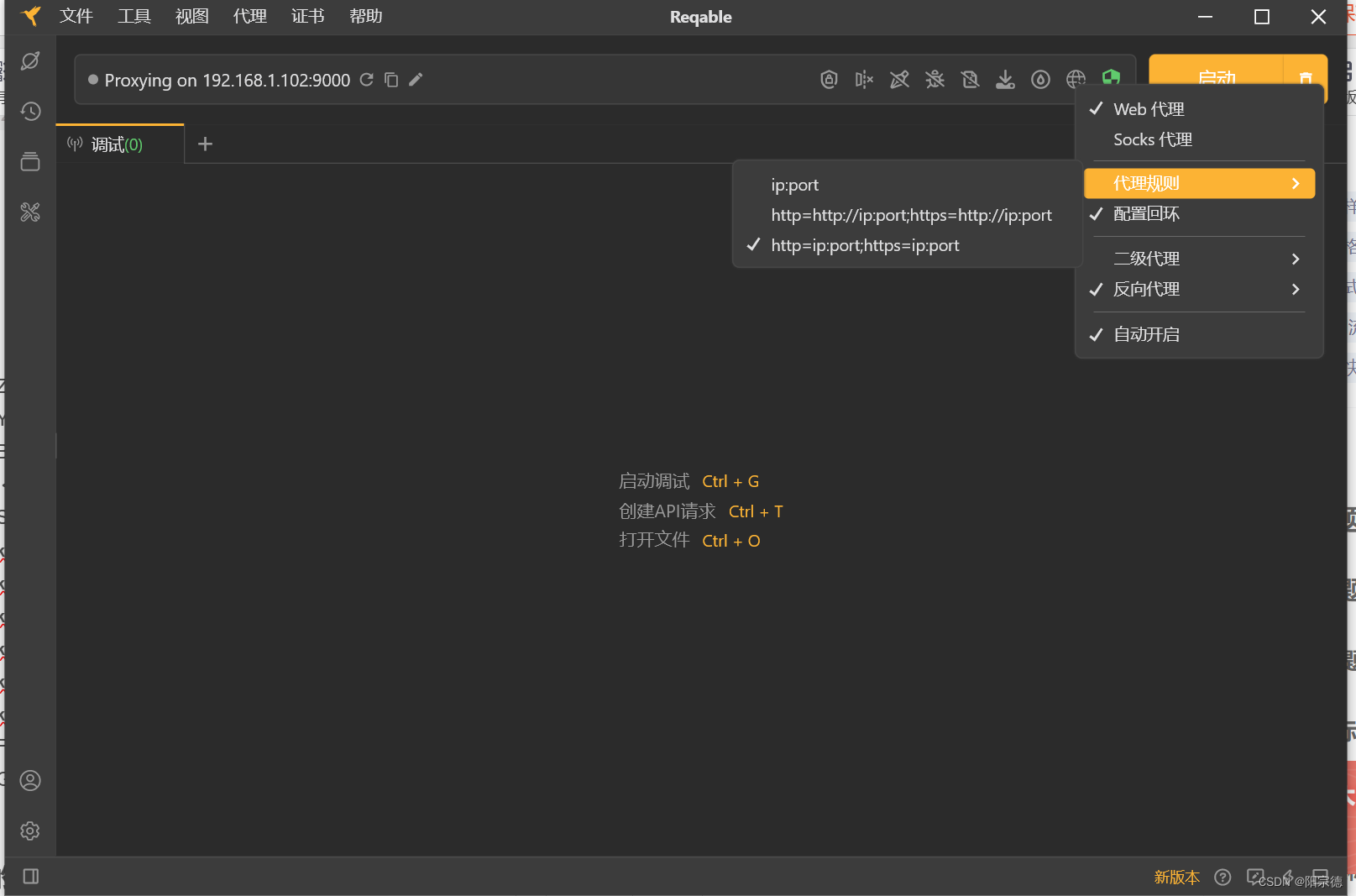Open the settings gear icon in the sidebar
Image resolution: width=1356 pixels, height=896 pixels.
(30, 831)
